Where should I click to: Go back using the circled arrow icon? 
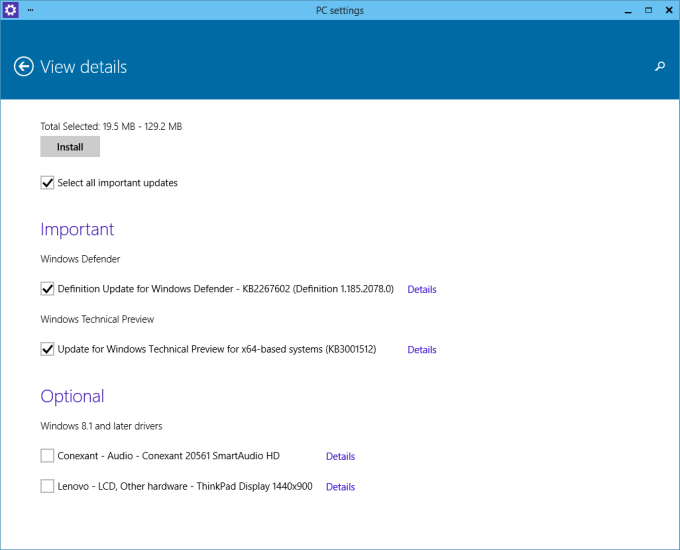pyautogui.click(x=23, y=67)
